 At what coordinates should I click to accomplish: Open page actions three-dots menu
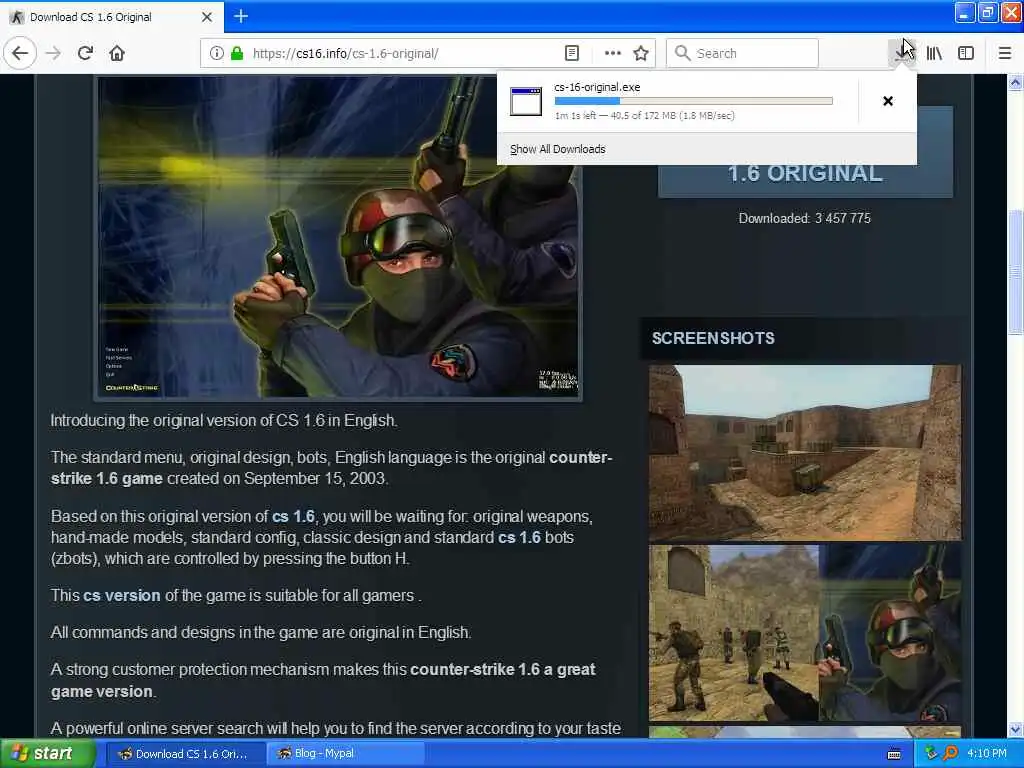[x=613, y=53]
